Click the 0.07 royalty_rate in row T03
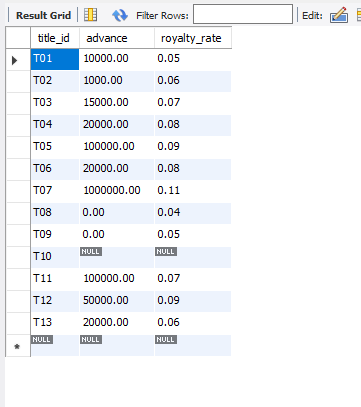The image size is (361, 407). pos(193,103)
